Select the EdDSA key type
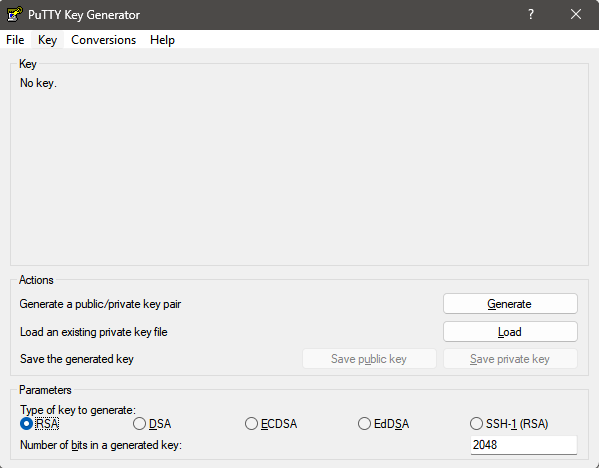The height and width of the screenshot is (468, 599). [384, 424]
